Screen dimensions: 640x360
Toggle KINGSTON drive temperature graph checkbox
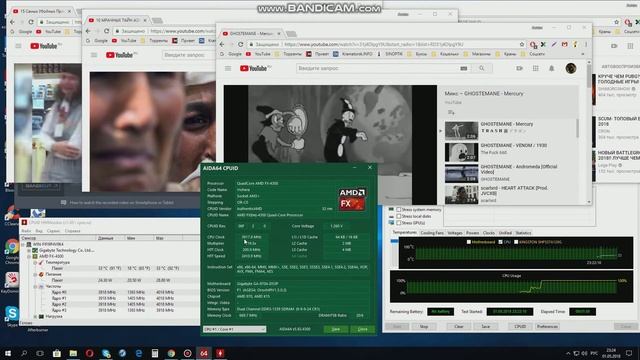pos(516,242)
